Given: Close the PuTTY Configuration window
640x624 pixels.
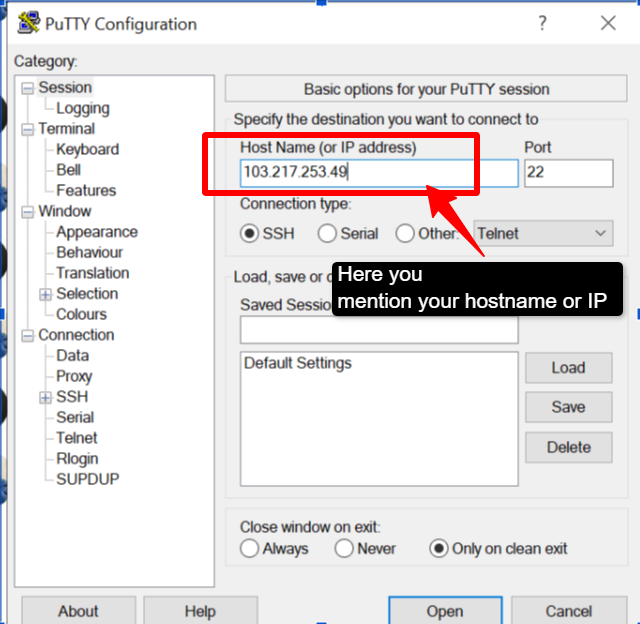Looking at the screenshot, I should coord(608,23).
